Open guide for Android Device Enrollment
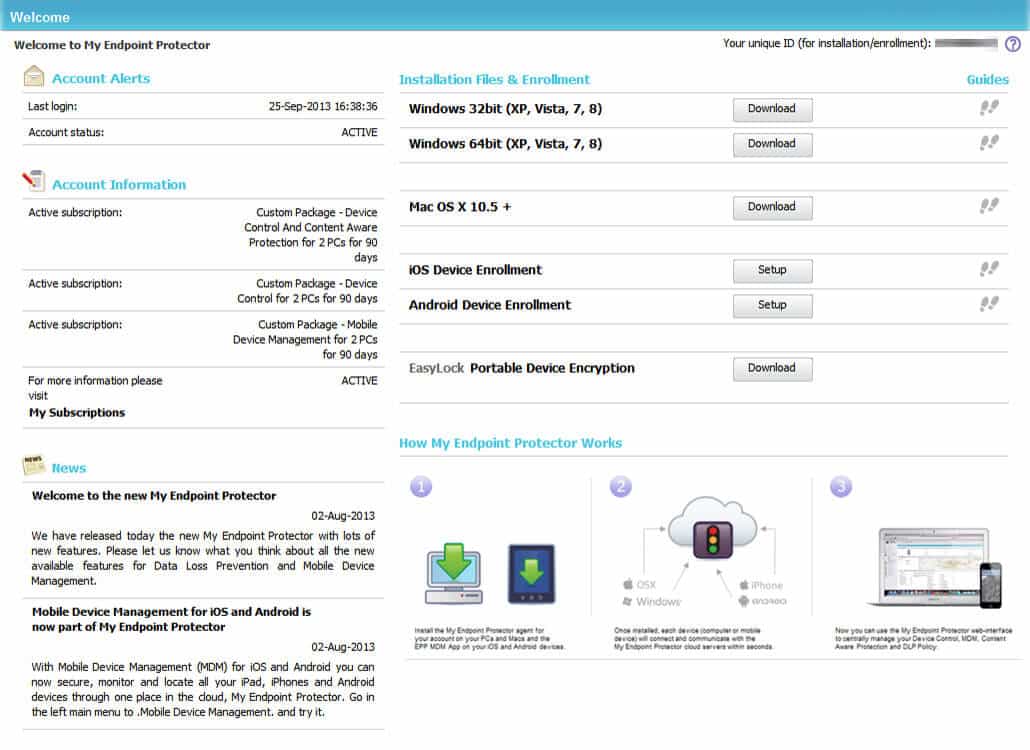 pyautogui.click(x=989, y=303)
